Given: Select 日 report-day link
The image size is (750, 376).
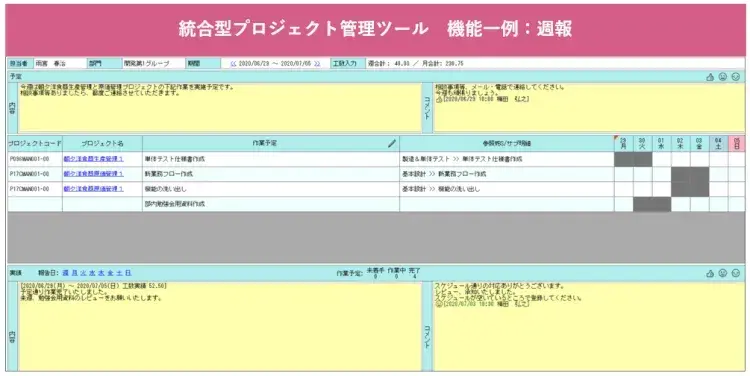Looking at the screenshot, I should tap(128, 273).
